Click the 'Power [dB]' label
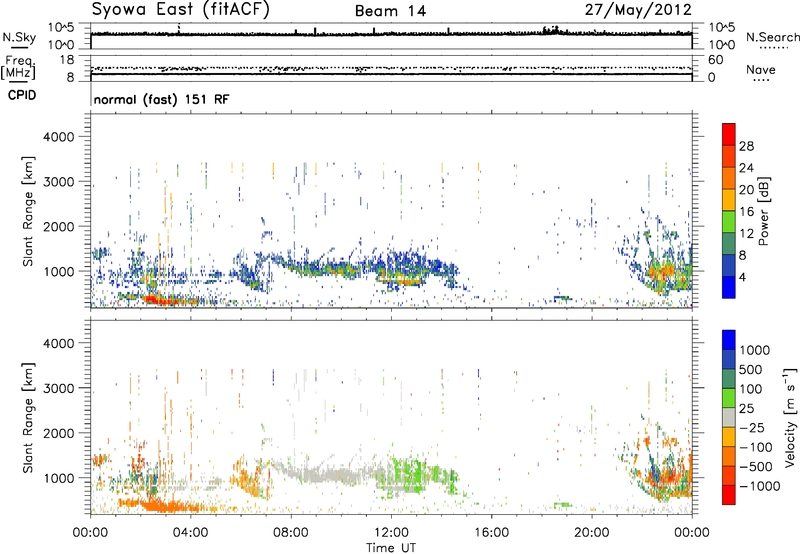 tap(763, 211)
